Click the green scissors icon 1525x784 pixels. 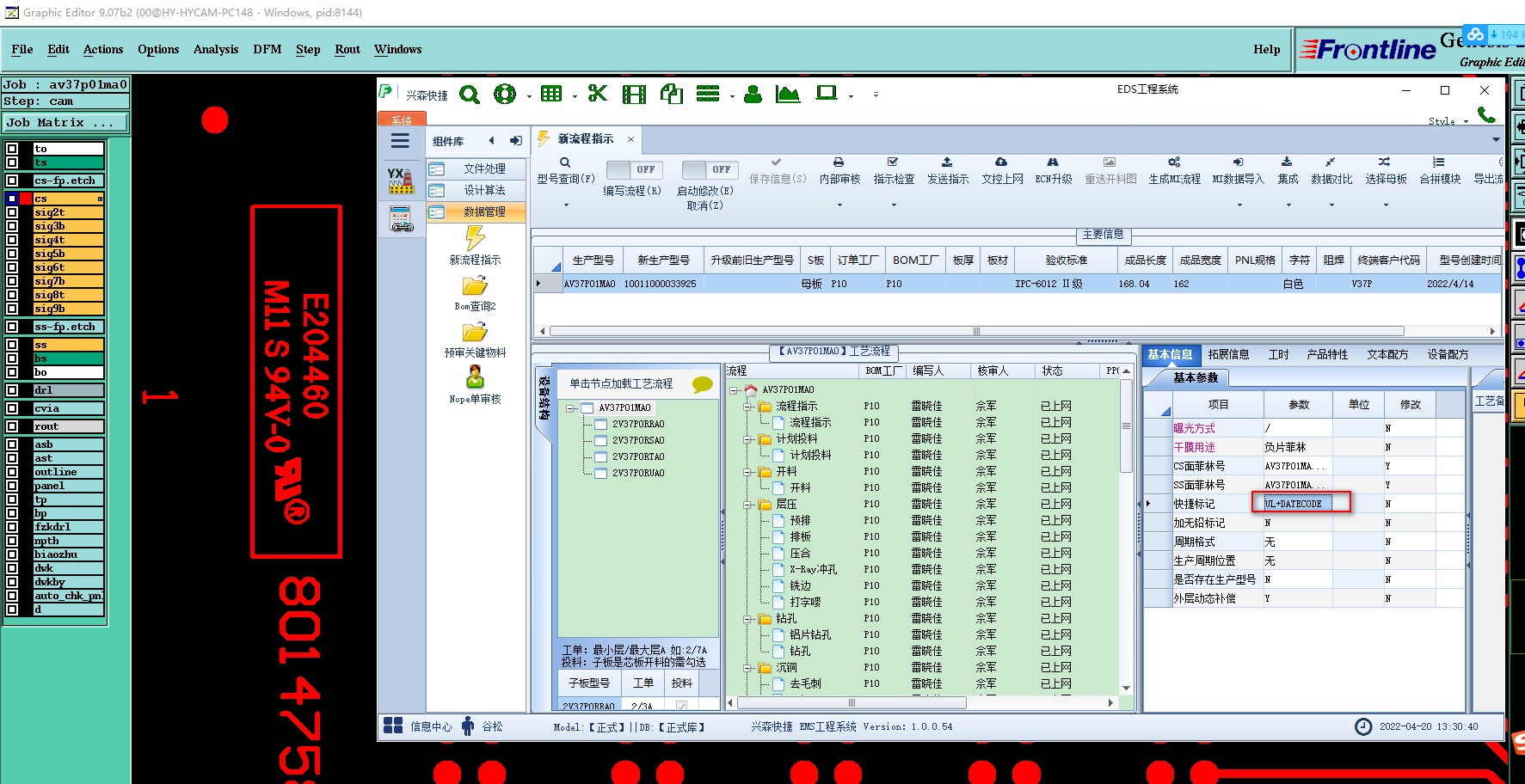(x=598, y=94)
